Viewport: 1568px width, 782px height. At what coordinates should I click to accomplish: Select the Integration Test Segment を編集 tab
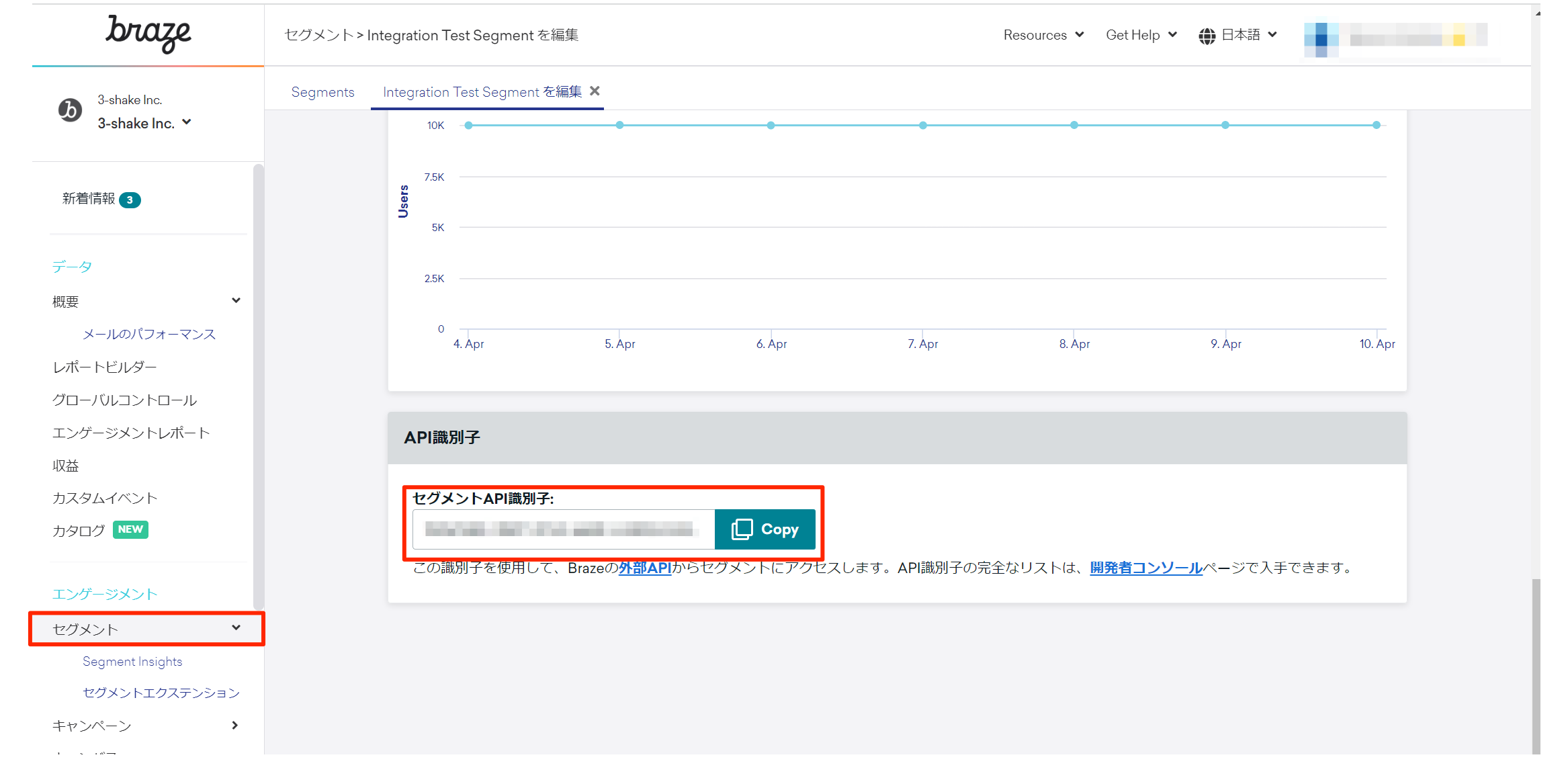(x=482, y=92)
